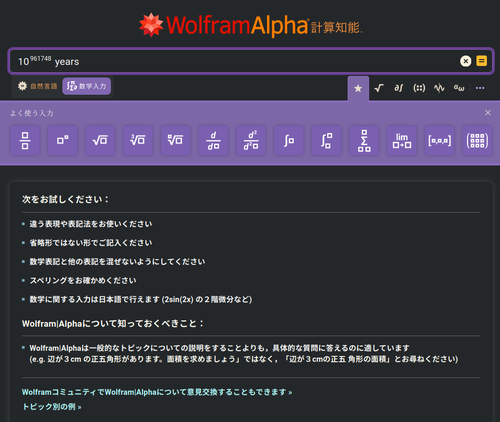Insert an indefinite integral template
Viewport: 500px width, 422px height.
tap(289, 140)
